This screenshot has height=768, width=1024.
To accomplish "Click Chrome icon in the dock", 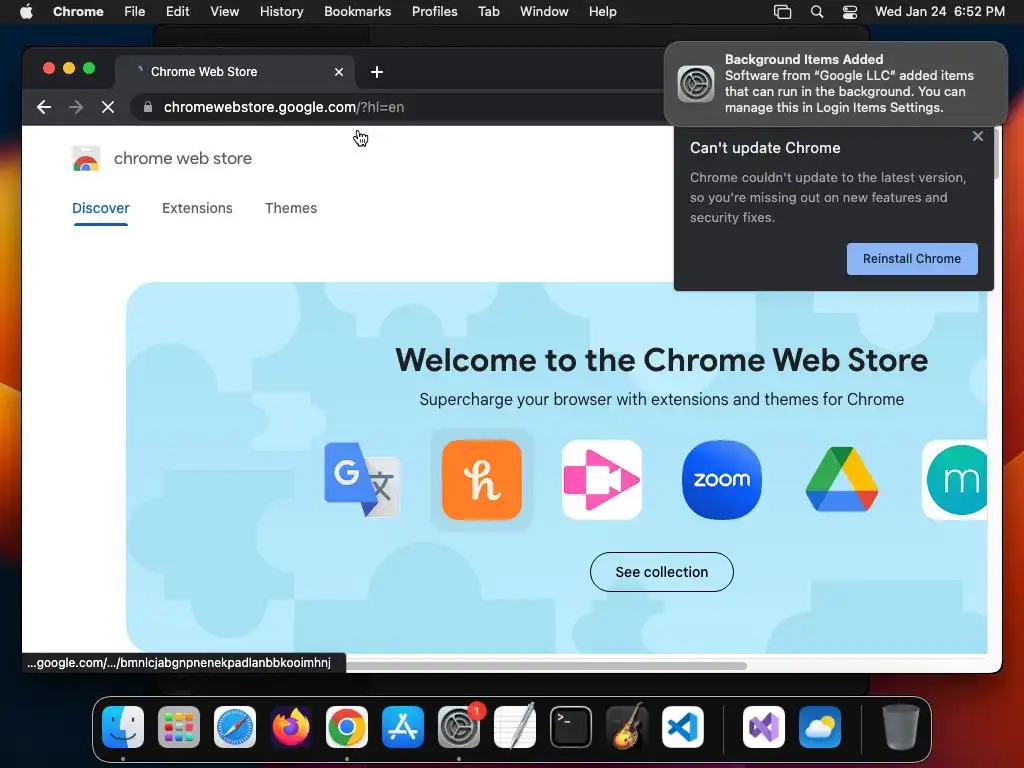I will (x=347, y=727).
